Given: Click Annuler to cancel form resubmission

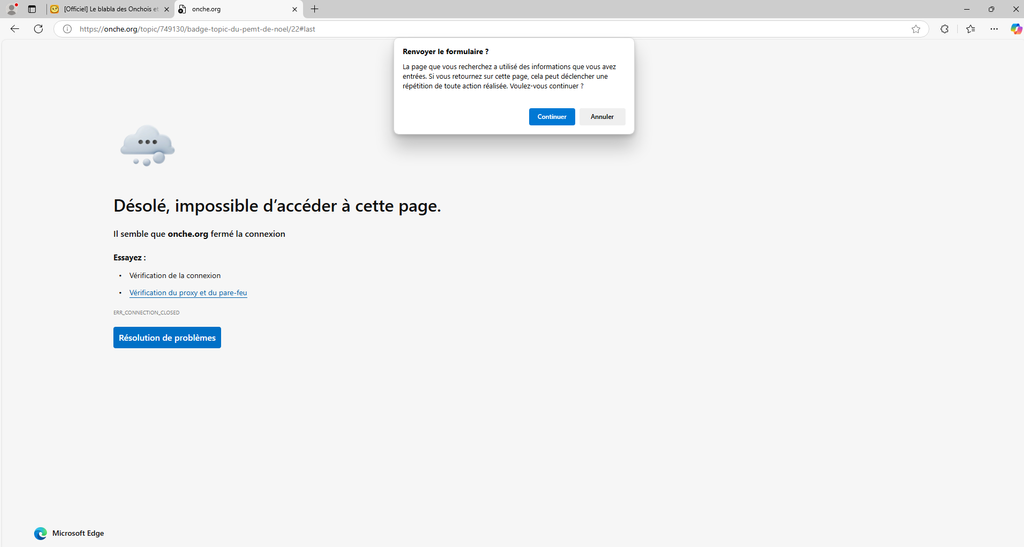Looking at the screenshot, I should 602,117.
